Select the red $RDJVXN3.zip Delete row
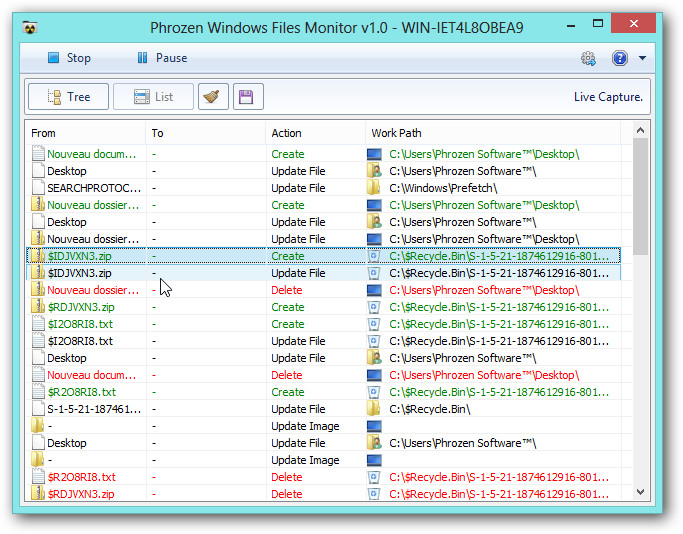Screen dimensions: 683x534 323,494
